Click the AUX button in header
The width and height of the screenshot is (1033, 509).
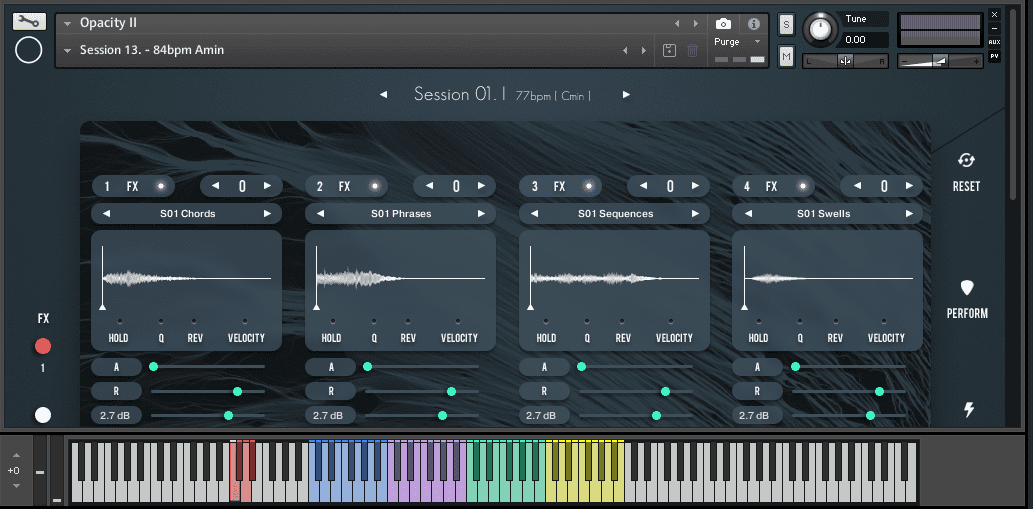[x=994, y=42]
